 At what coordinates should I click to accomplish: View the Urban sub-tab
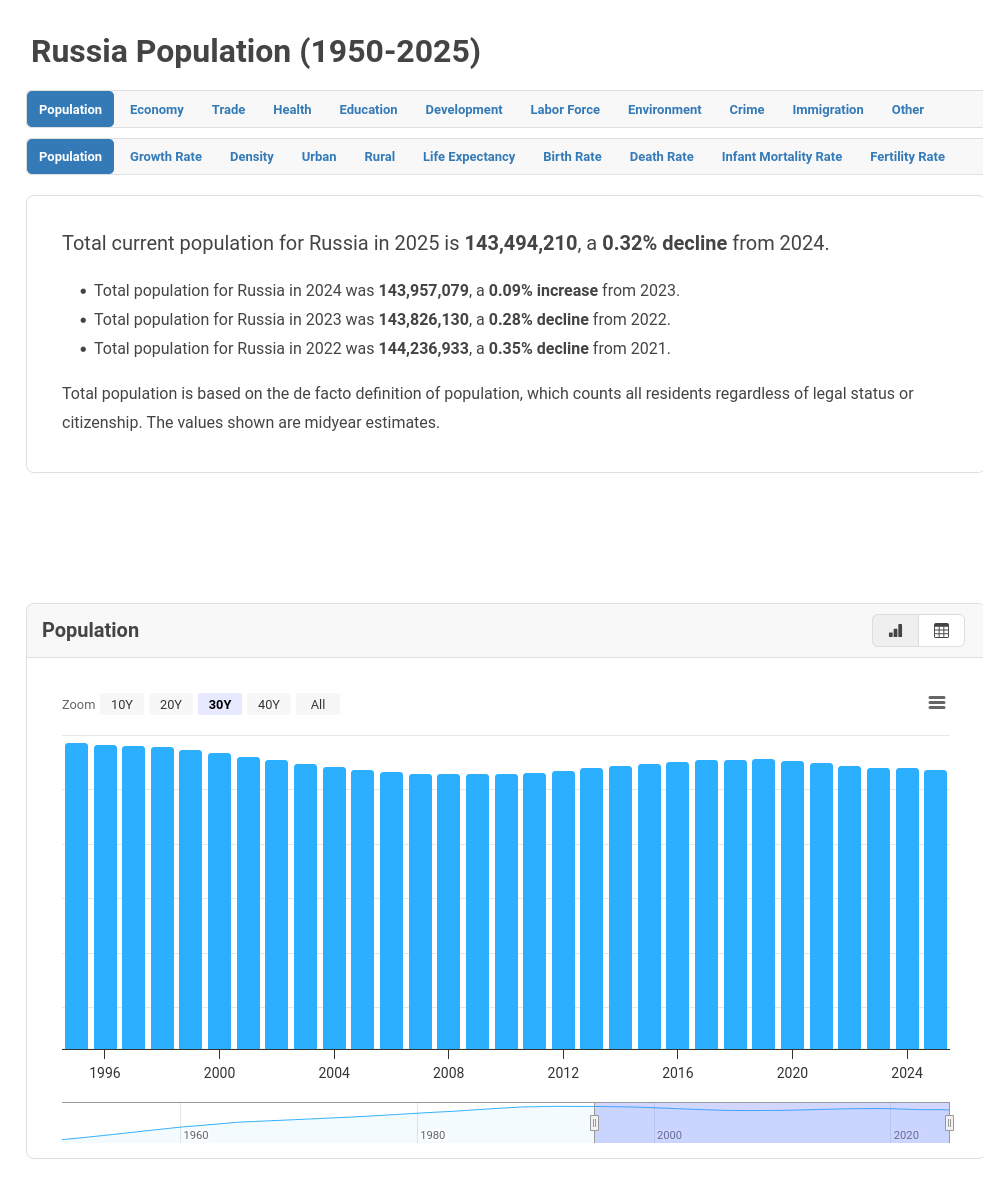tap(319, 156)
